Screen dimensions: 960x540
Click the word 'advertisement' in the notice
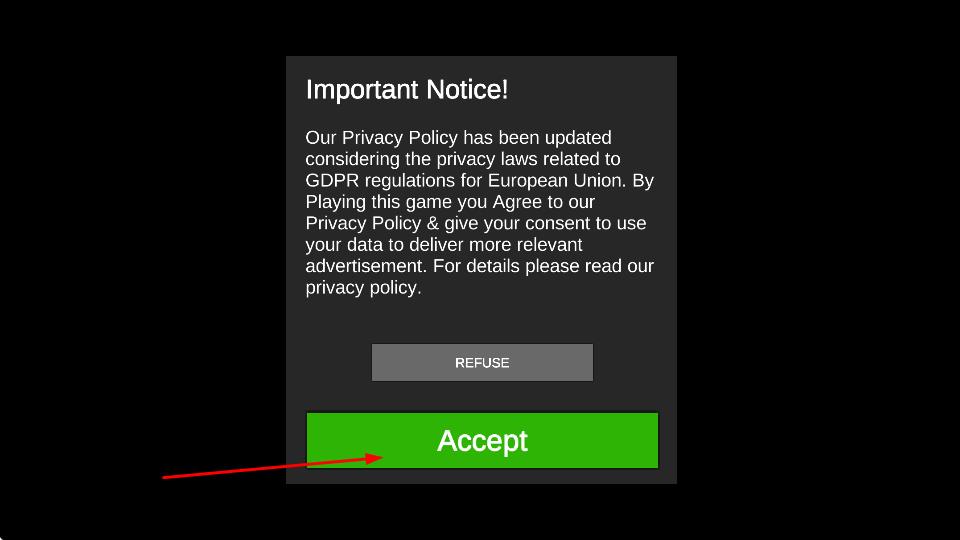point(364,266)
